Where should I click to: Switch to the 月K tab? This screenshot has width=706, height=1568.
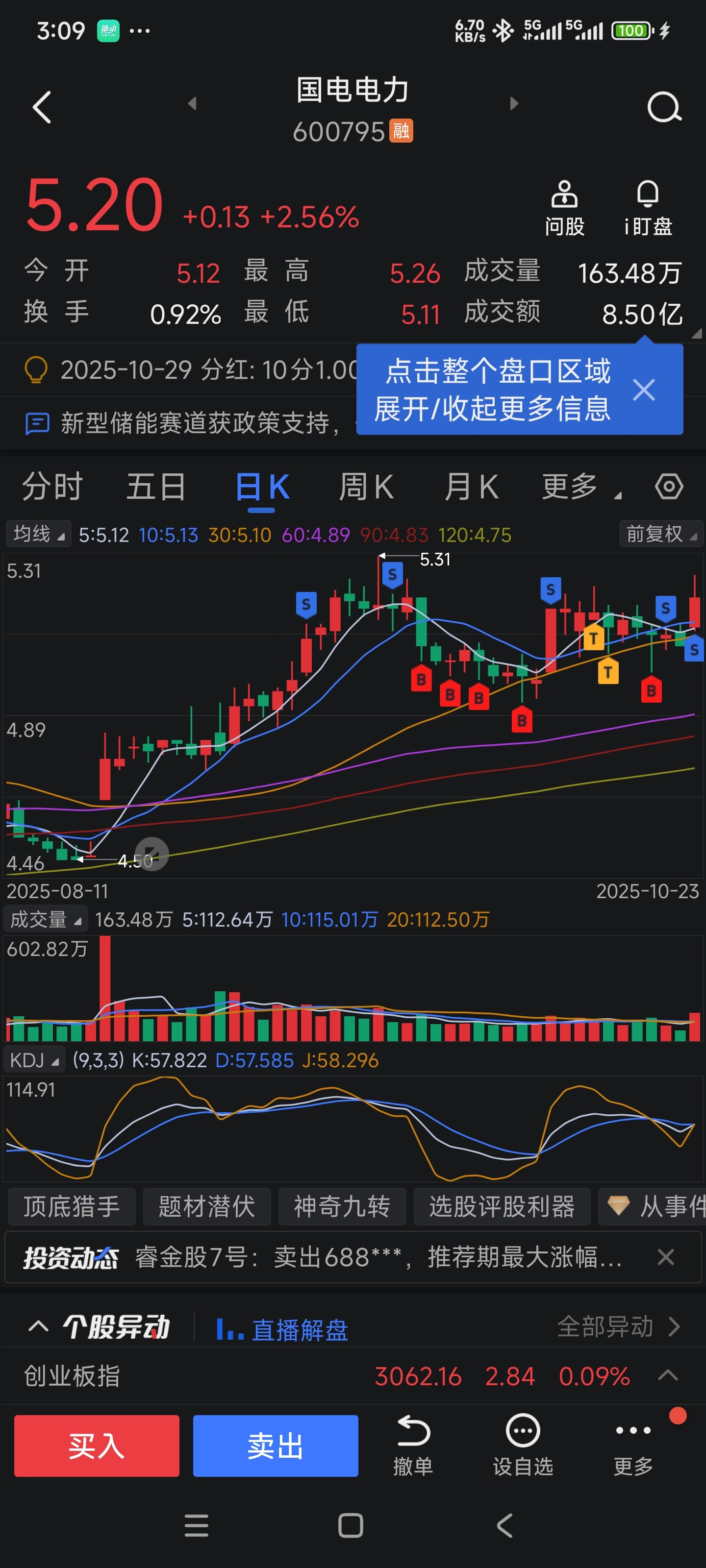coord(471,487)
